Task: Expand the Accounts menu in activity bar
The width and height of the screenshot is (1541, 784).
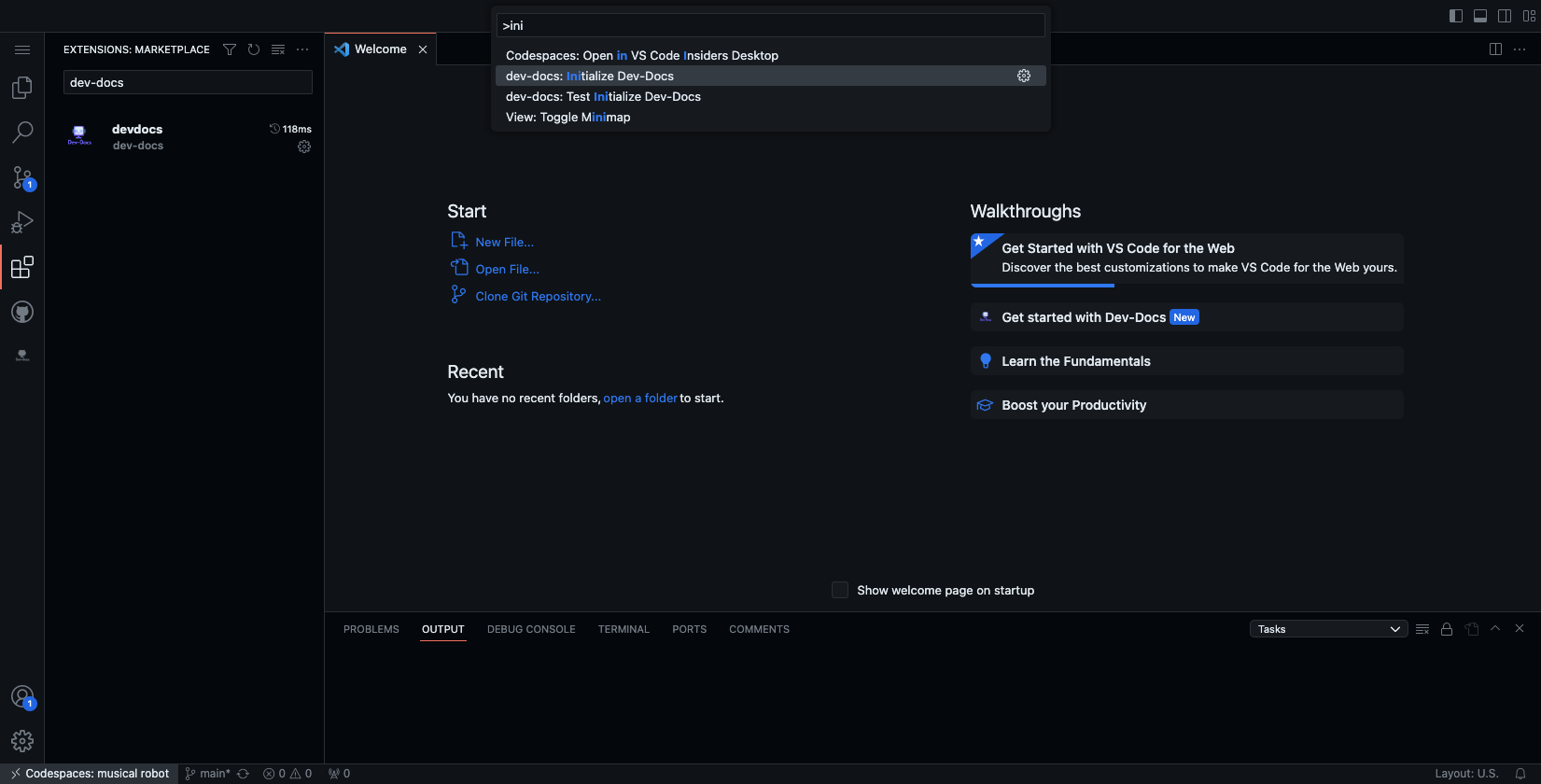Action: [x=22, y=696]
